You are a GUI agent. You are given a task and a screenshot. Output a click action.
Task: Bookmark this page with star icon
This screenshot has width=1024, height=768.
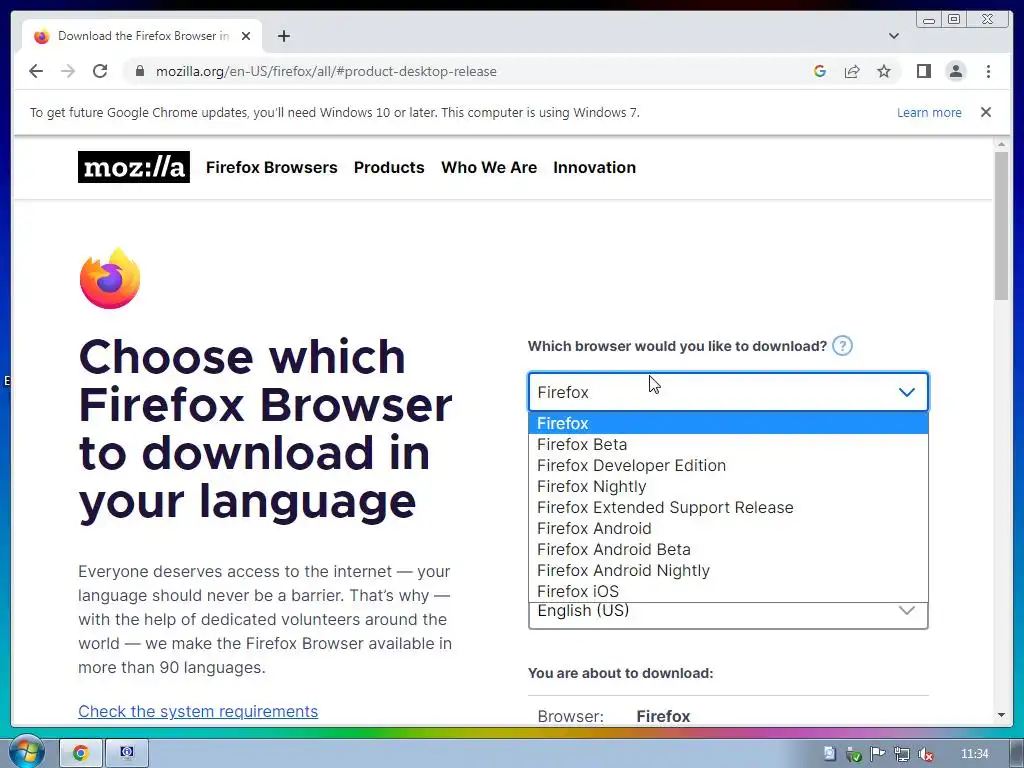(x=884, y=71)
